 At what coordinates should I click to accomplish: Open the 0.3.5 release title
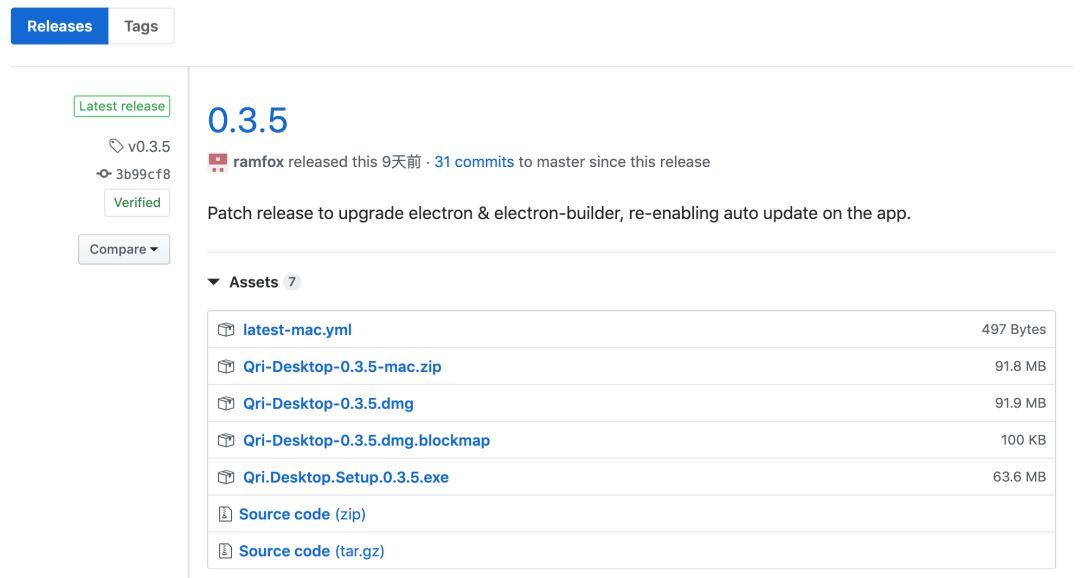(248, 120)
